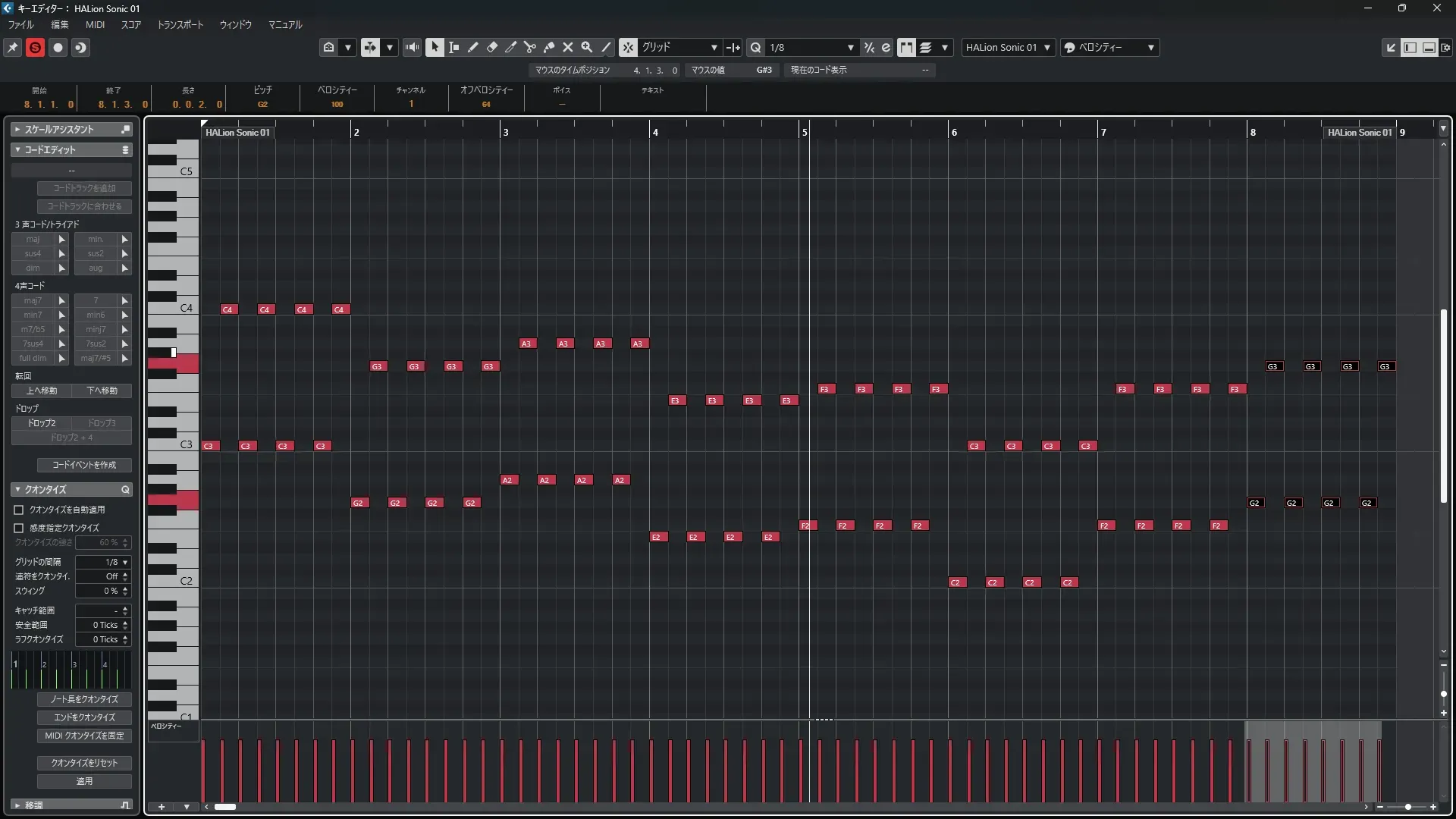Toggle the Snap on/off button
The width and height of the screenshot is (1456, 819).
point(628,47)
